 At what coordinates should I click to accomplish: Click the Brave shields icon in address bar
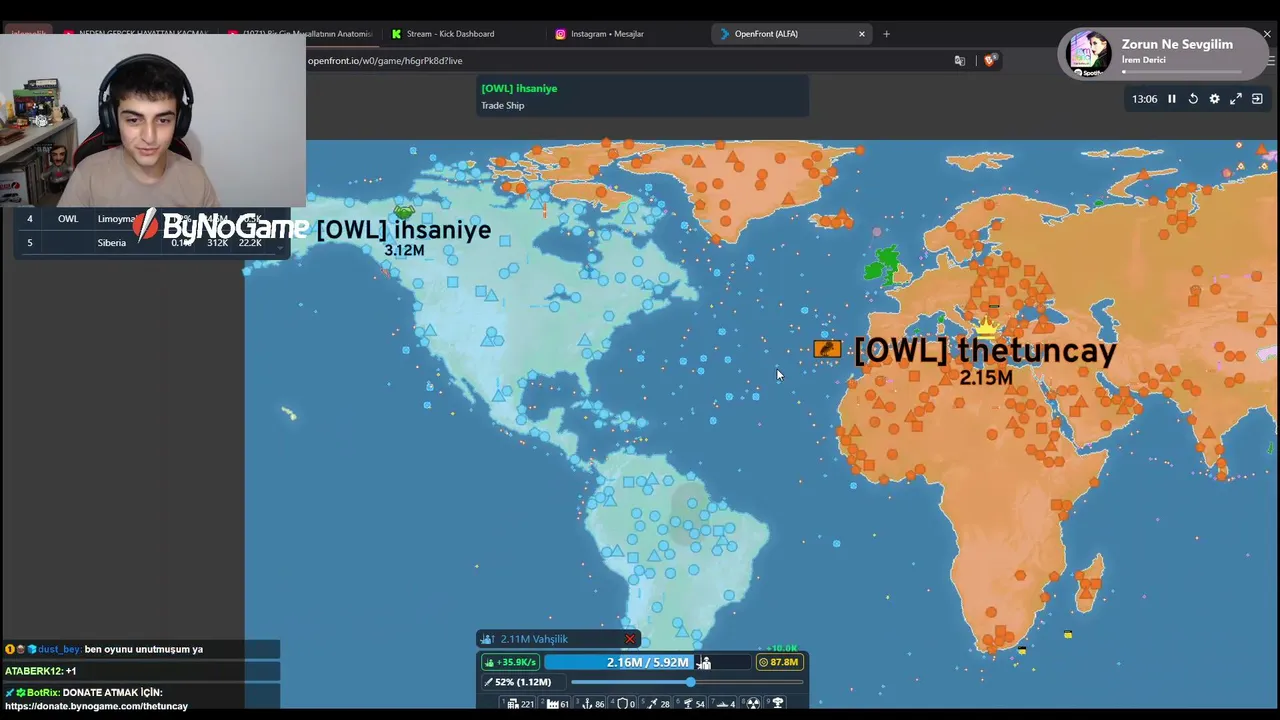pyautogui.click(x=990, y=61)
